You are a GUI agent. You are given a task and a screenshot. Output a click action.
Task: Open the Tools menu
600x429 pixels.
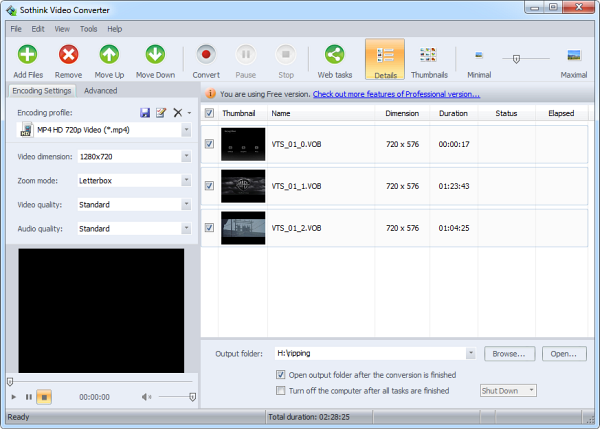tap(89, 29)
